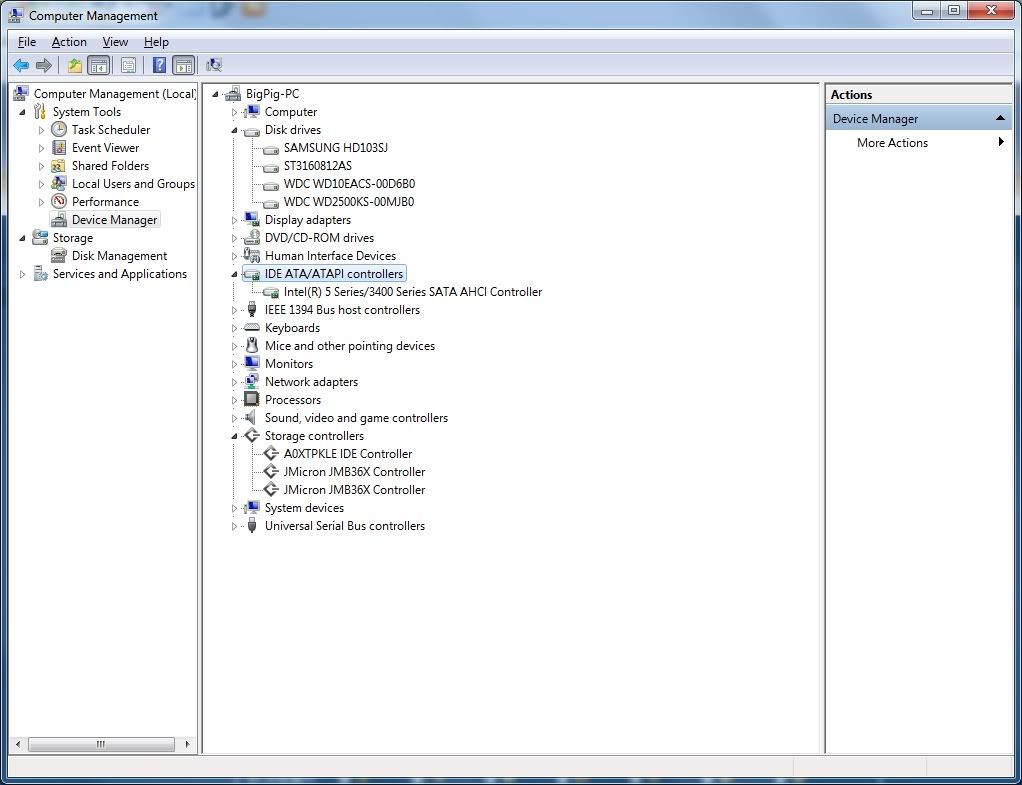The image size is (1022, 785).
Task: Select the first JMicron JMB36X Controller
Action: point(354,472)
